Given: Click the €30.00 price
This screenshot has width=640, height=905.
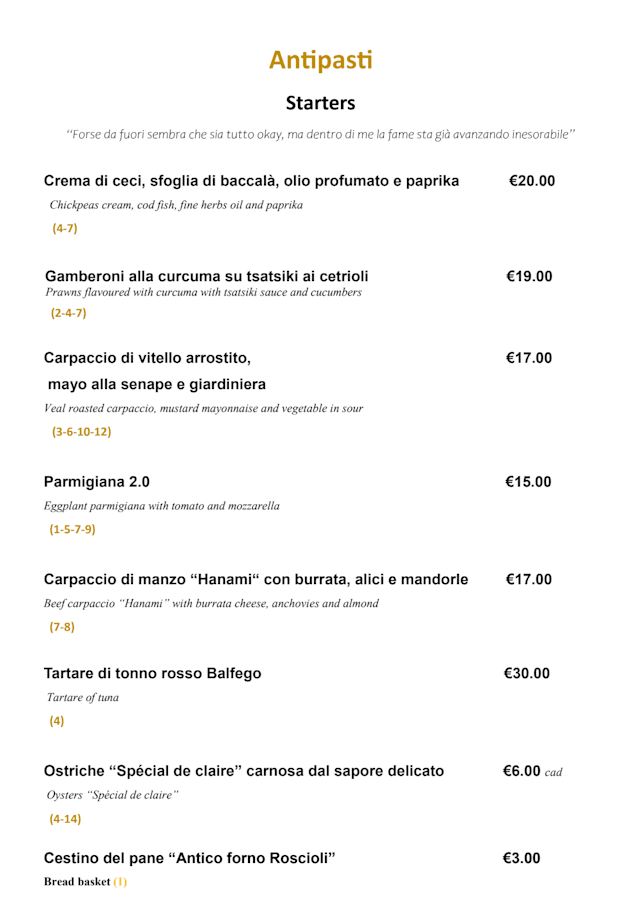Looking at the screenshot, I should pyautogui.click(x=528, y=673).
